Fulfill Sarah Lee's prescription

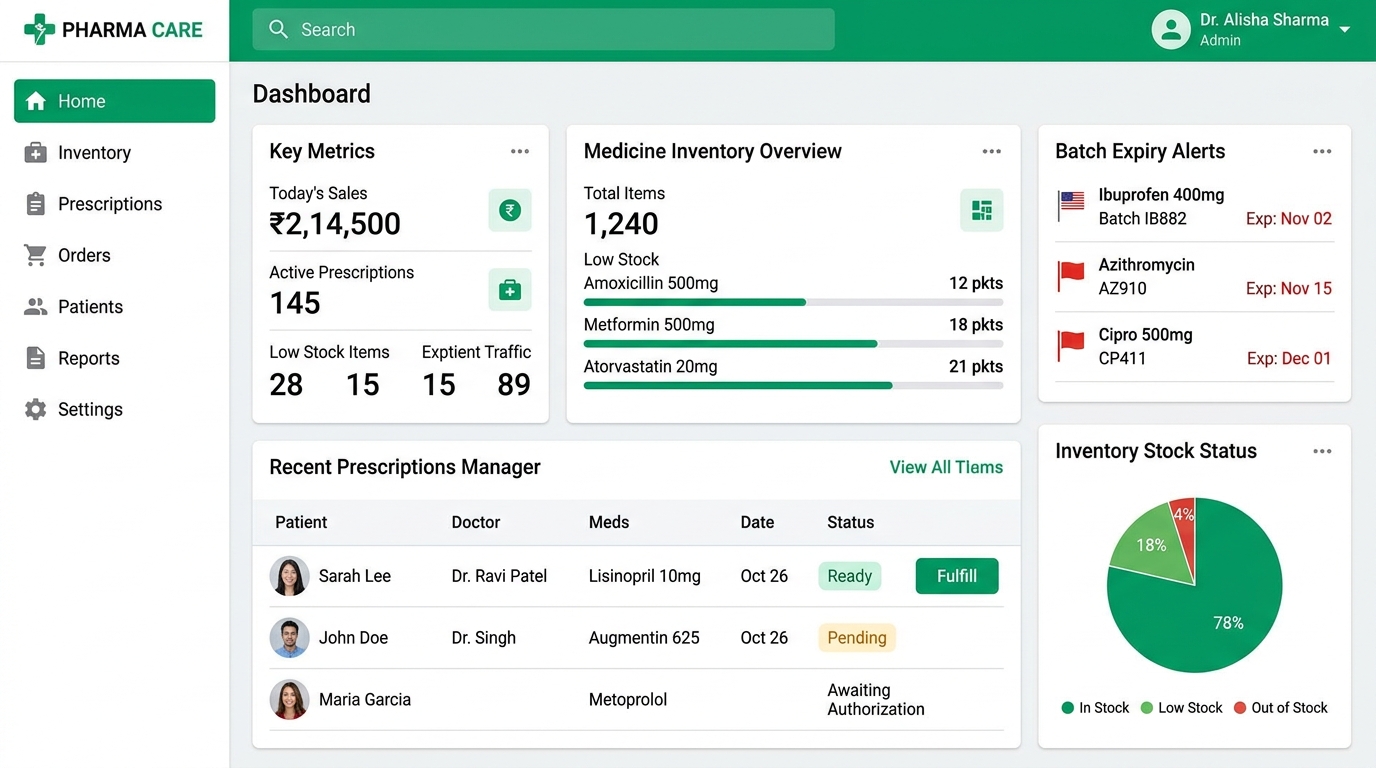click(957, 576)
